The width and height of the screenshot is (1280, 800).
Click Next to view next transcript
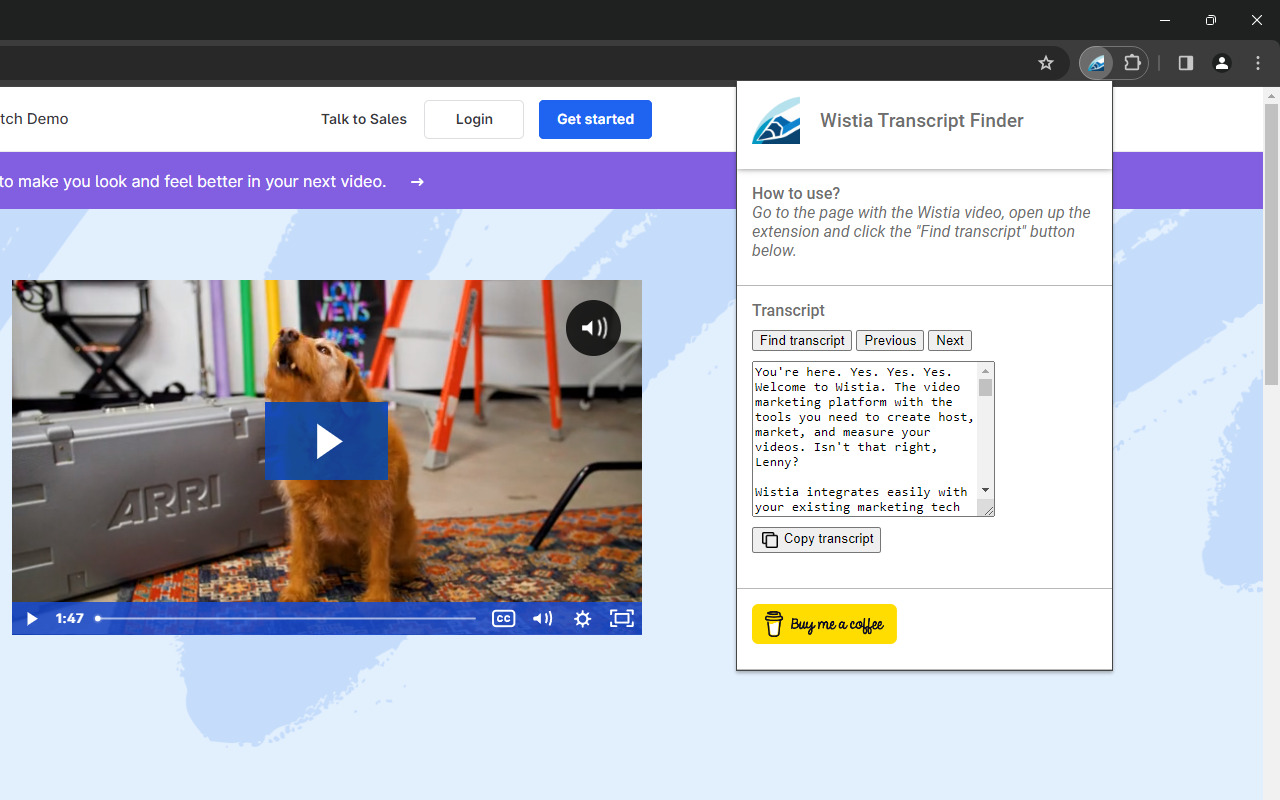949,340
